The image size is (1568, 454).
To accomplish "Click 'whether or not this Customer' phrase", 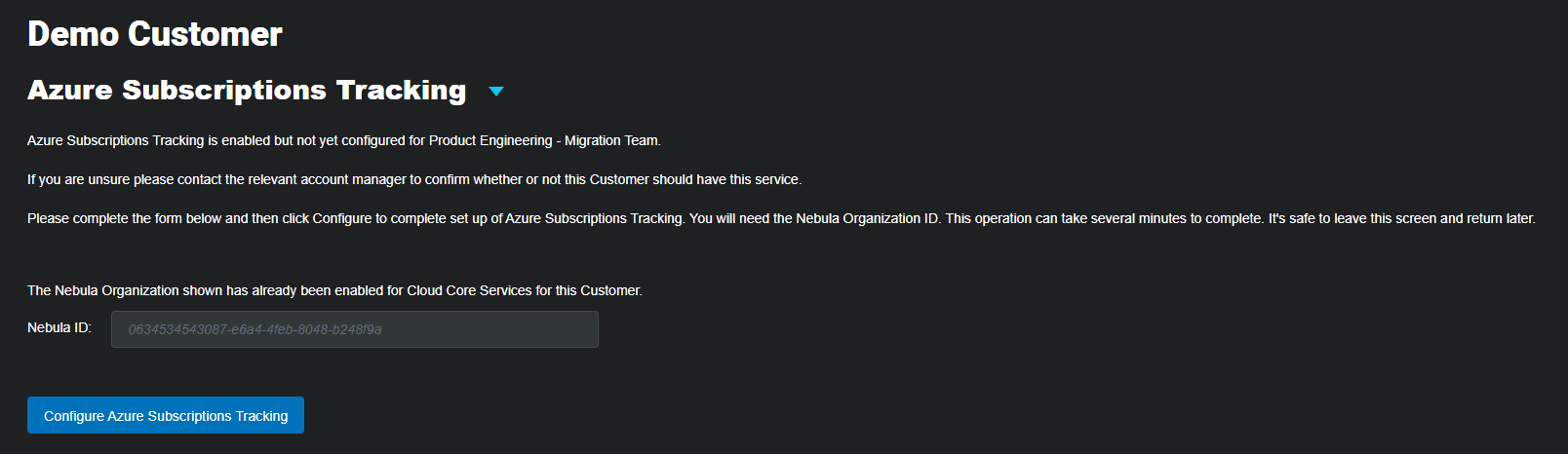I will pos(562,179).
